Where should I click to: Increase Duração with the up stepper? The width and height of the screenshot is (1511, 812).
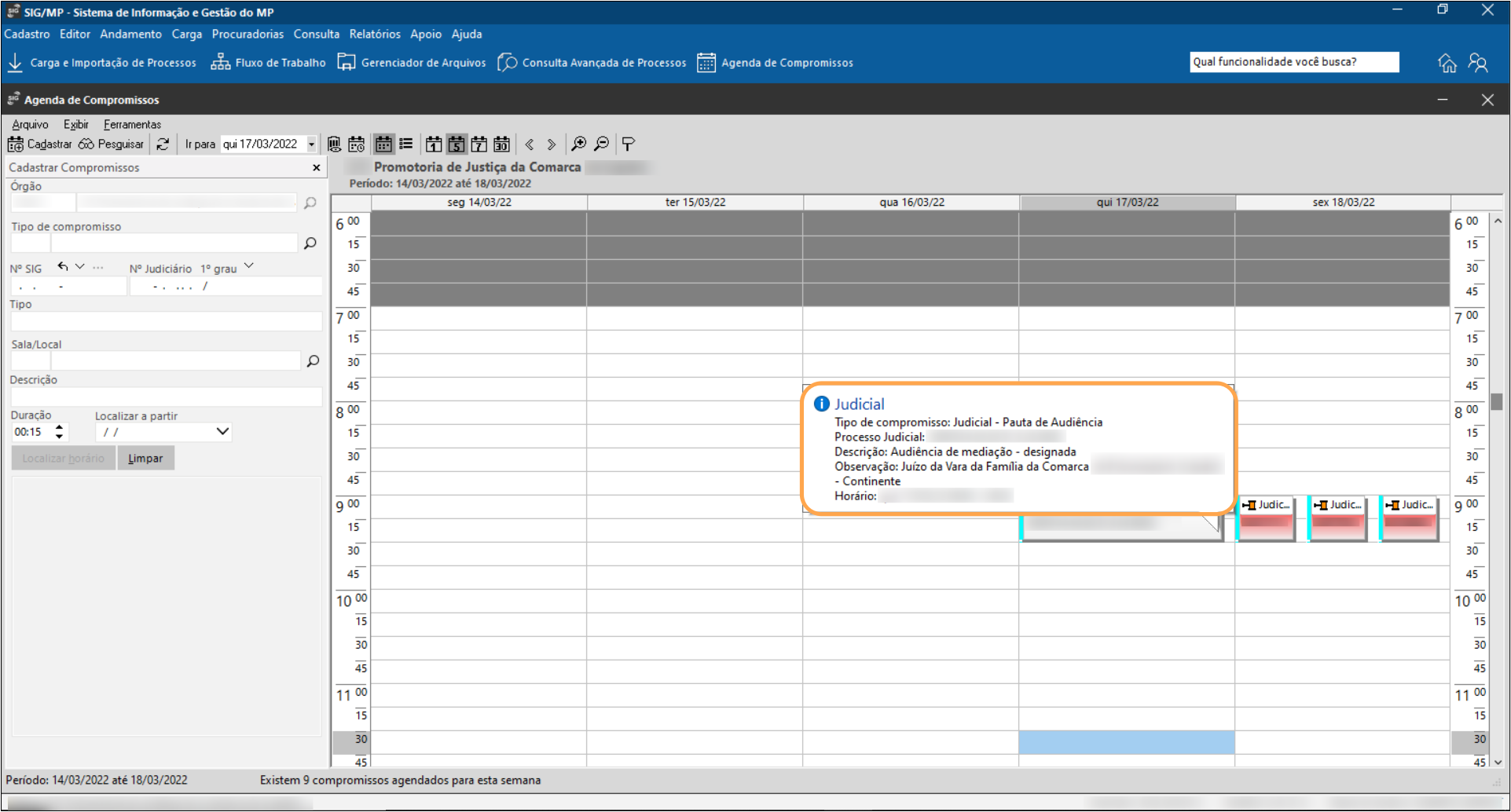(x=60, y=427)
